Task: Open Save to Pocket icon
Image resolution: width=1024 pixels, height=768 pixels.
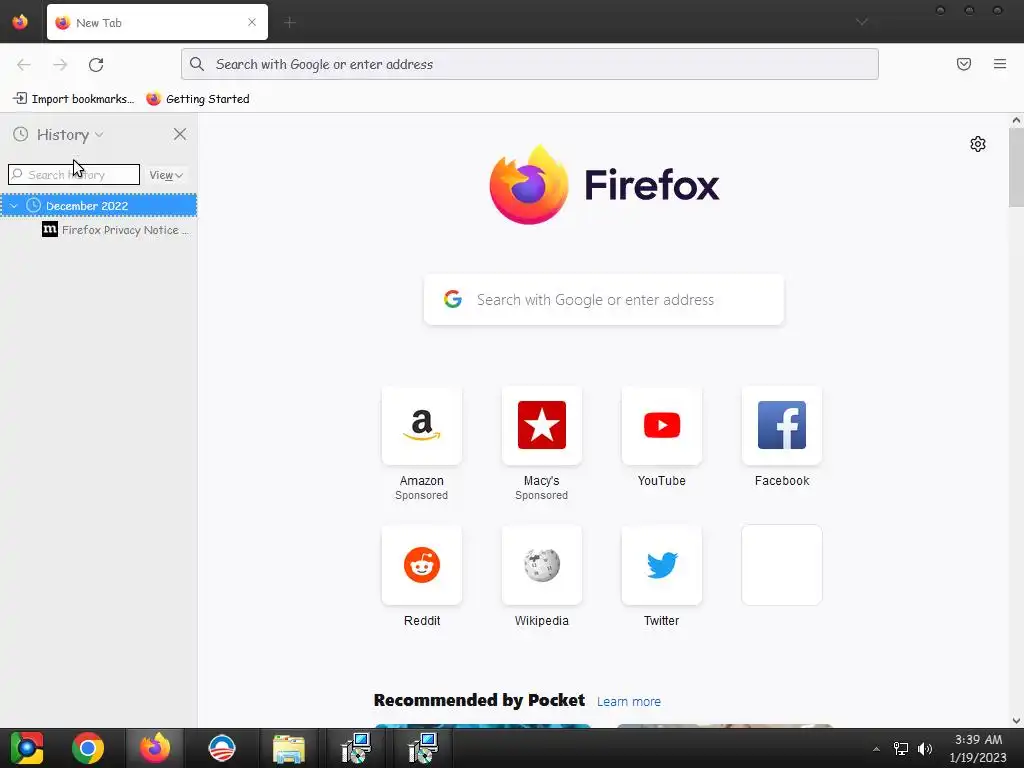Action: pyautogui.click(x=963, y=64)
